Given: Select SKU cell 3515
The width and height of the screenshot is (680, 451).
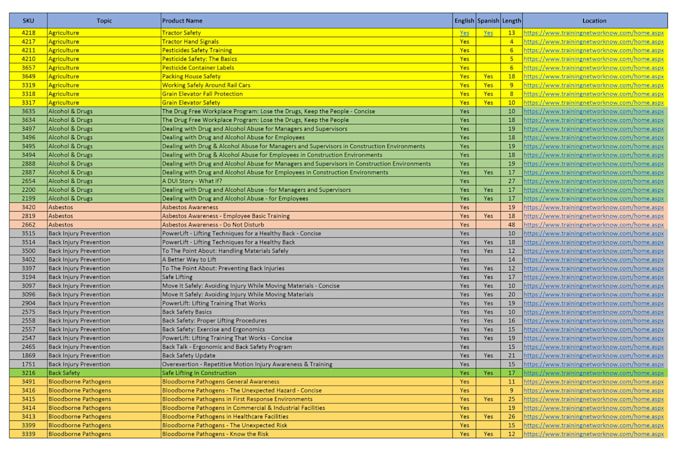Looking at the screenshot, I should [x=28, y=233].
